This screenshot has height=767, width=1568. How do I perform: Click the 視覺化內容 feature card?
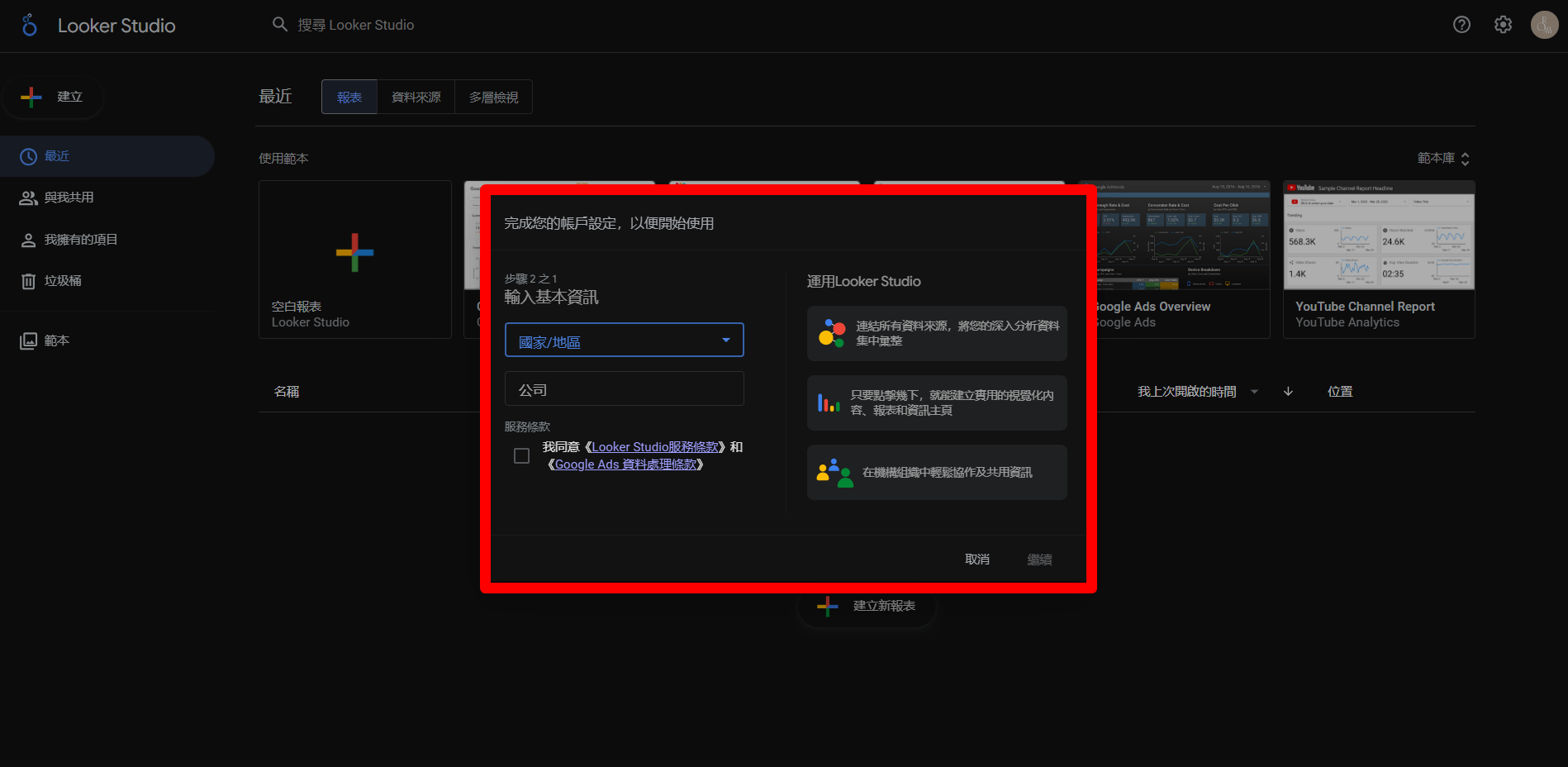click(x=937, y=403)
